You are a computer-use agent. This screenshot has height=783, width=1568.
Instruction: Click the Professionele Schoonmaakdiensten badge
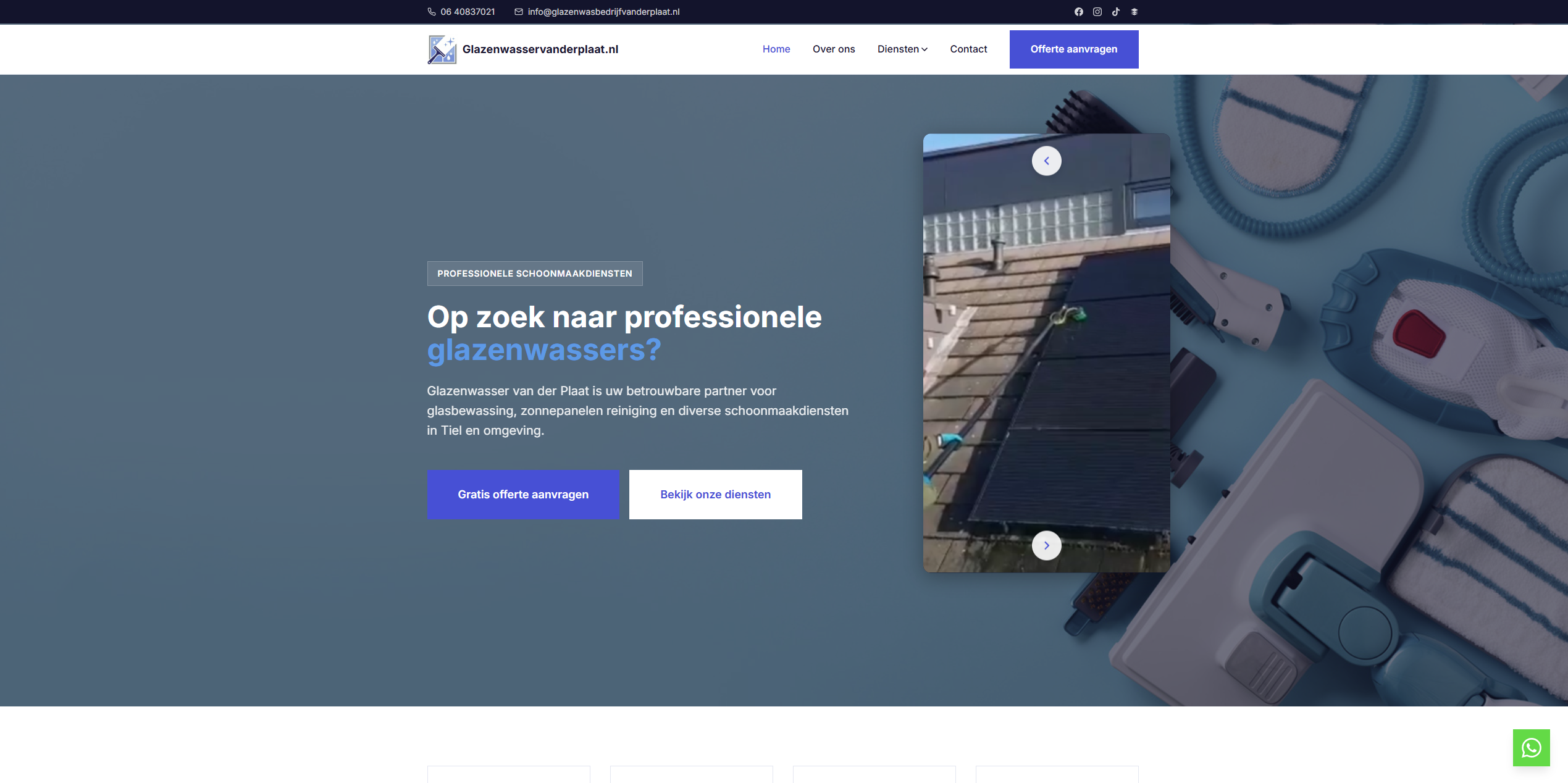534,273
